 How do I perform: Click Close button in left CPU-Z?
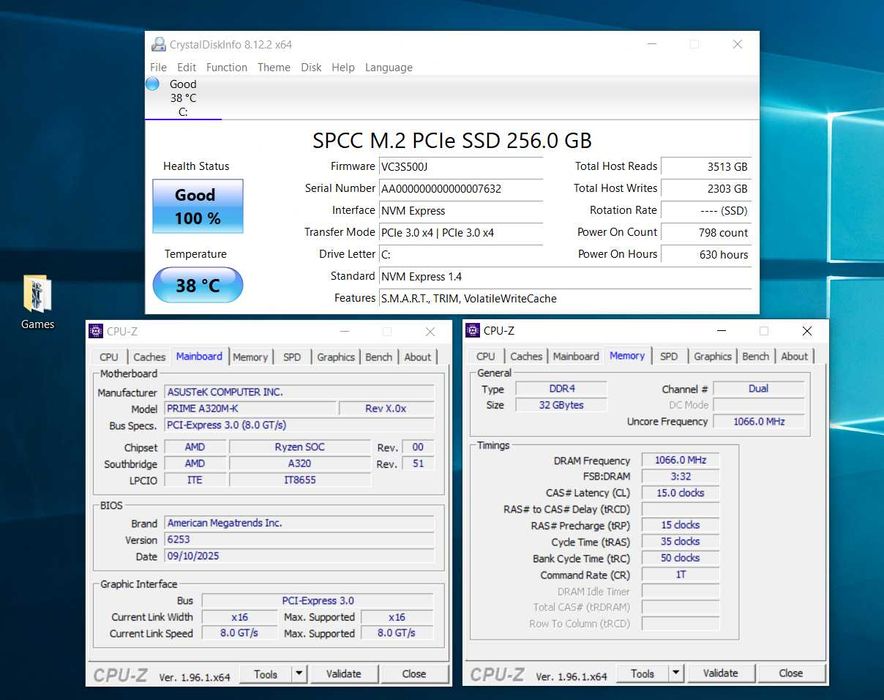(x=414, y=674)
